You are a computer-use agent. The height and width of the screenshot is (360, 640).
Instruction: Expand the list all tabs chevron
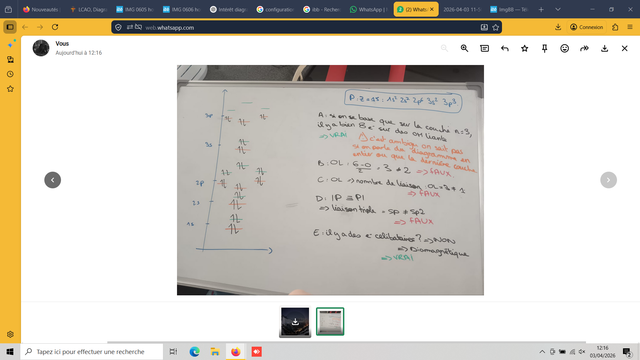tap(558, 9)
